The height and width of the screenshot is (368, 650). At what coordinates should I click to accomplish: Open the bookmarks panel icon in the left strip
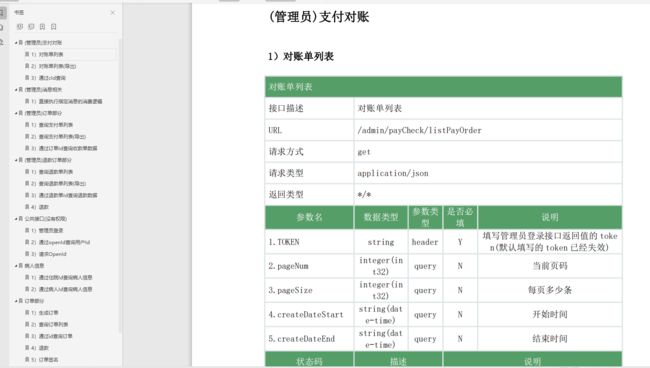[2, 13]
